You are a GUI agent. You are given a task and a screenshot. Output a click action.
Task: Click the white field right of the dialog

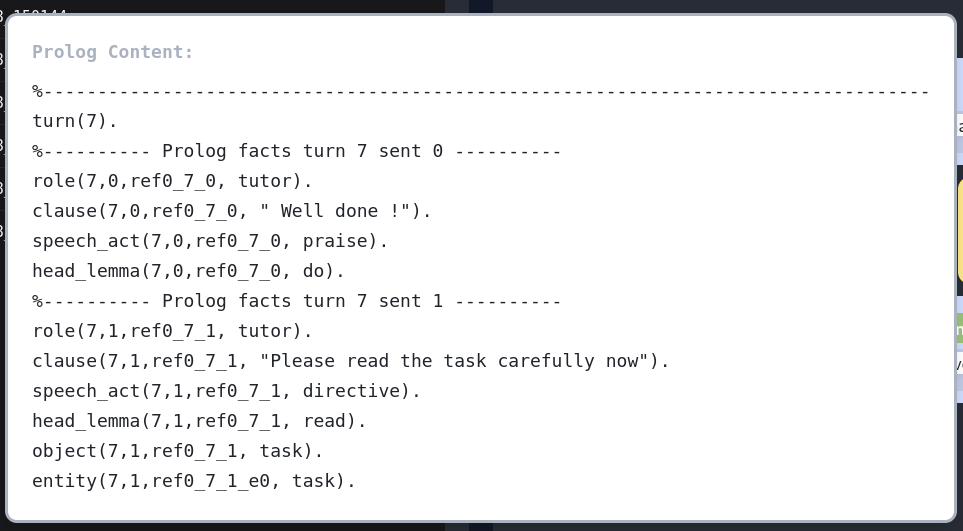(959, 126)
